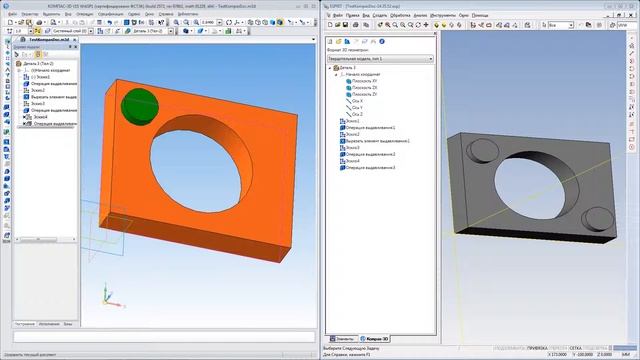The image size is (640, 360).
Task: Undo last action in KOMPAS toolbar
Action: (109, 22)
